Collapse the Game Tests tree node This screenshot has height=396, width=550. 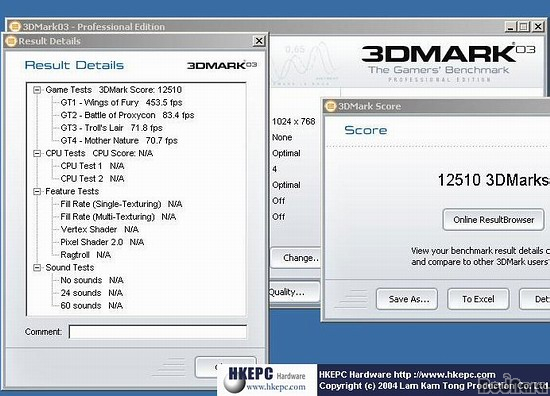(x=37, y=90)
